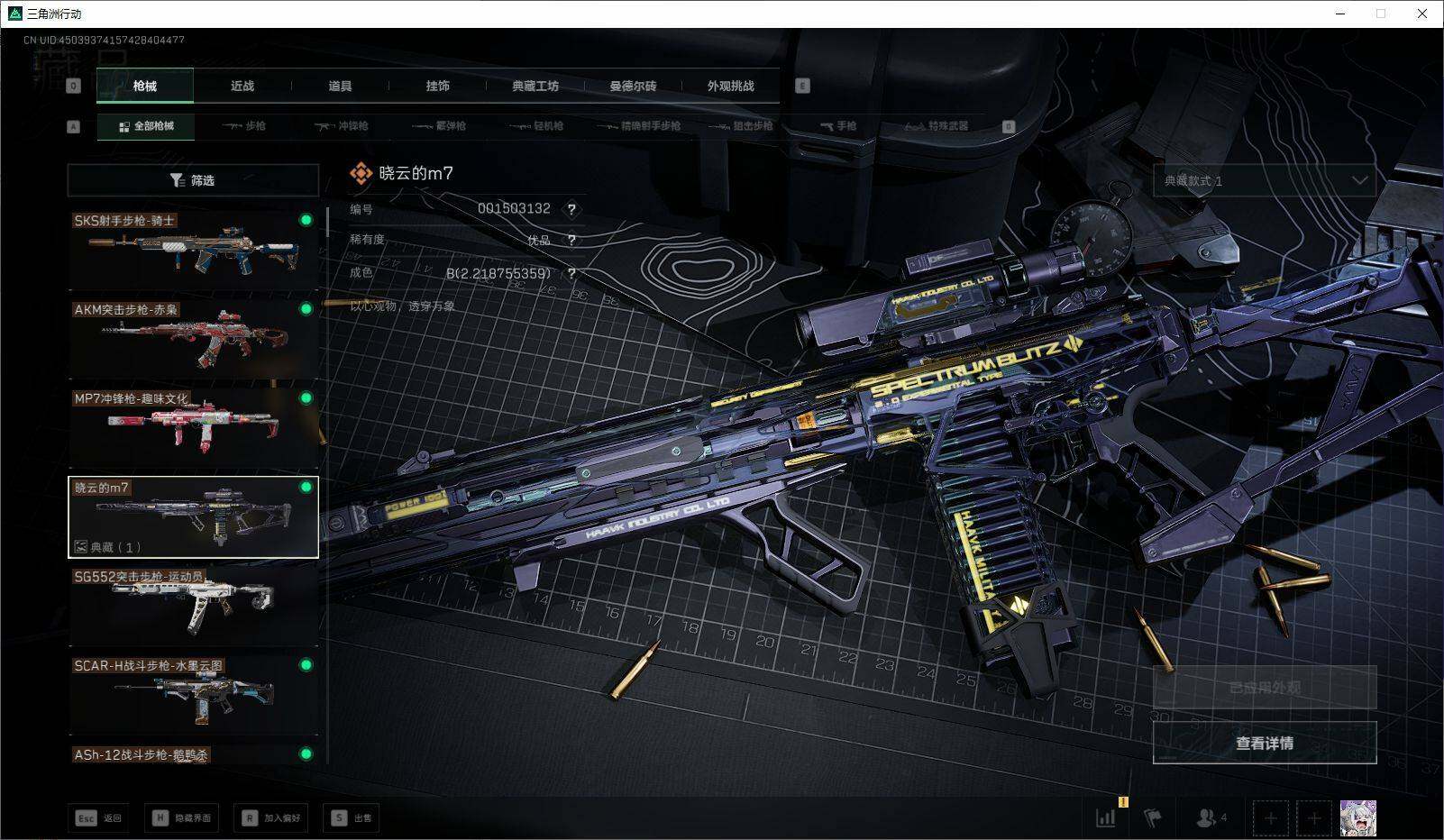Click the S 出售 sell button
The image size is (1444, 840).
351,817
